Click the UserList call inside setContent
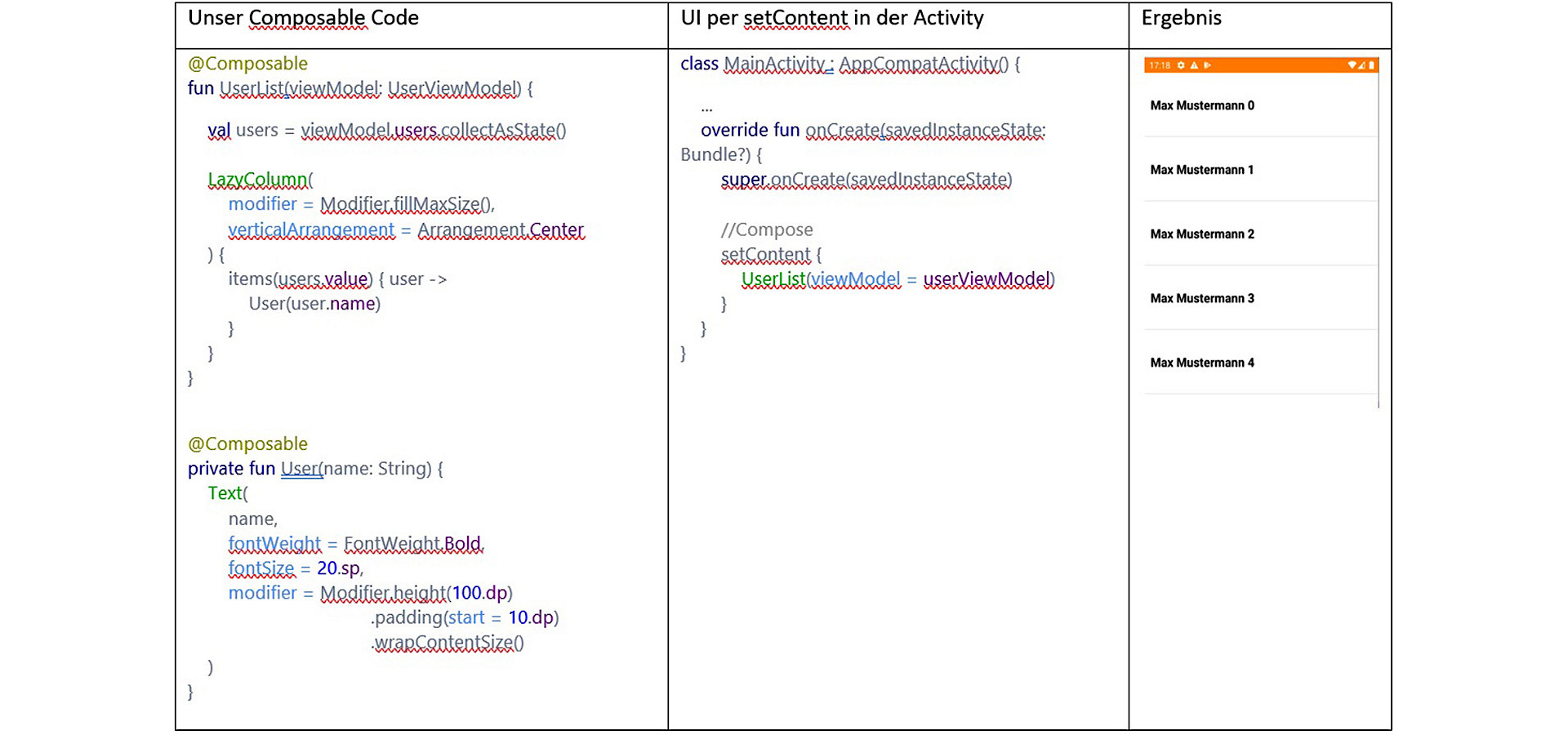Viewport: 1568px width, 735px height. (773, 278)
